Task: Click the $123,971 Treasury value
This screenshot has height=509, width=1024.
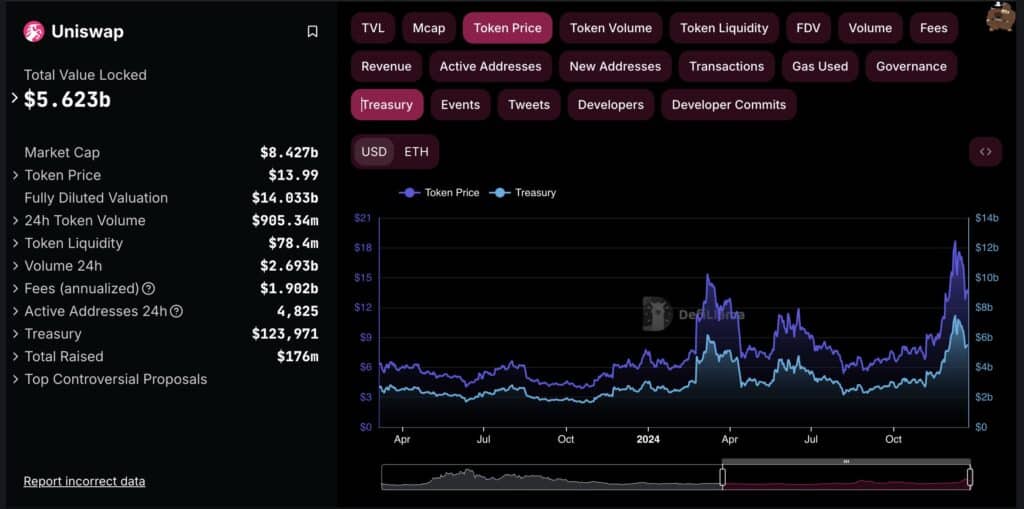Action: coord(285,334)
